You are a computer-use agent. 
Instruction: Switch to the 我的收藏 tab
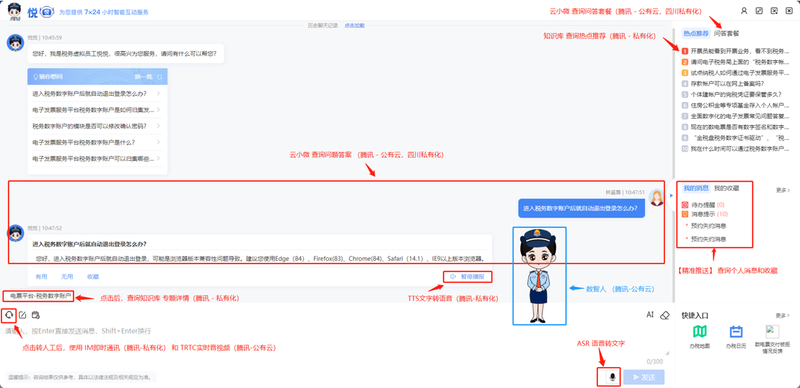tap(726, 188)
